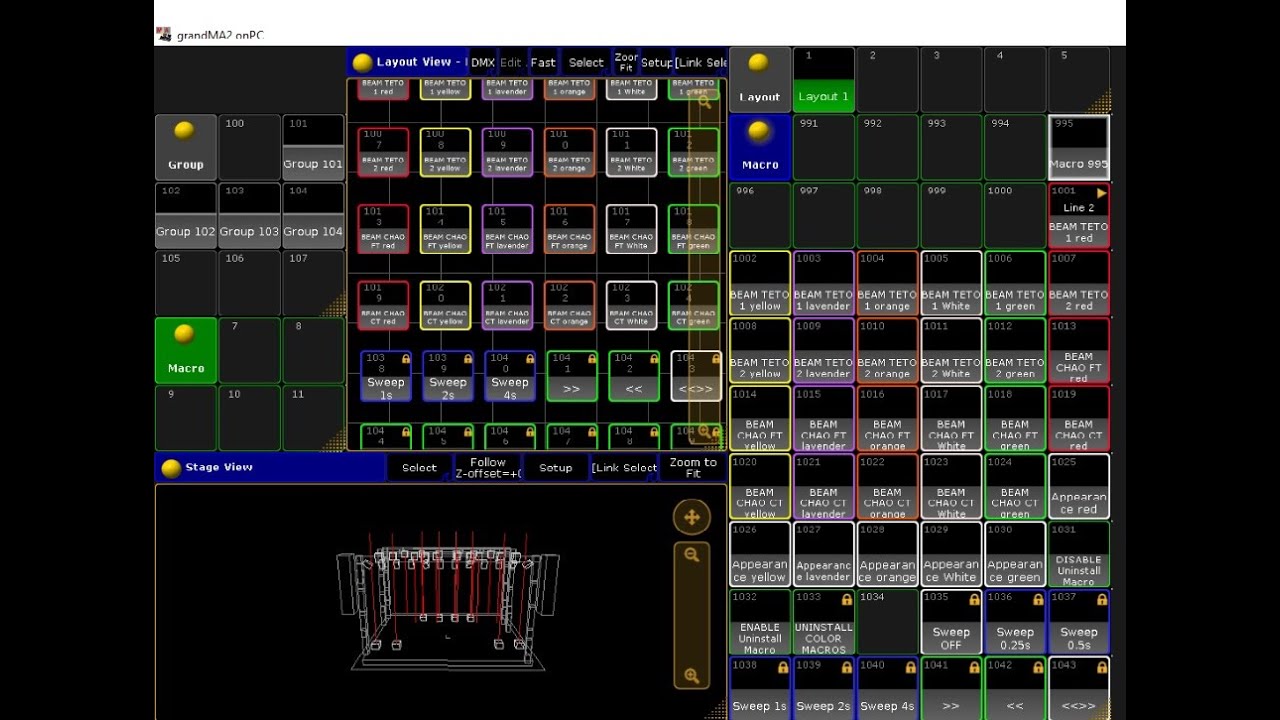Run Macro 995 in the Macro pool

[x=1079, y=147]
